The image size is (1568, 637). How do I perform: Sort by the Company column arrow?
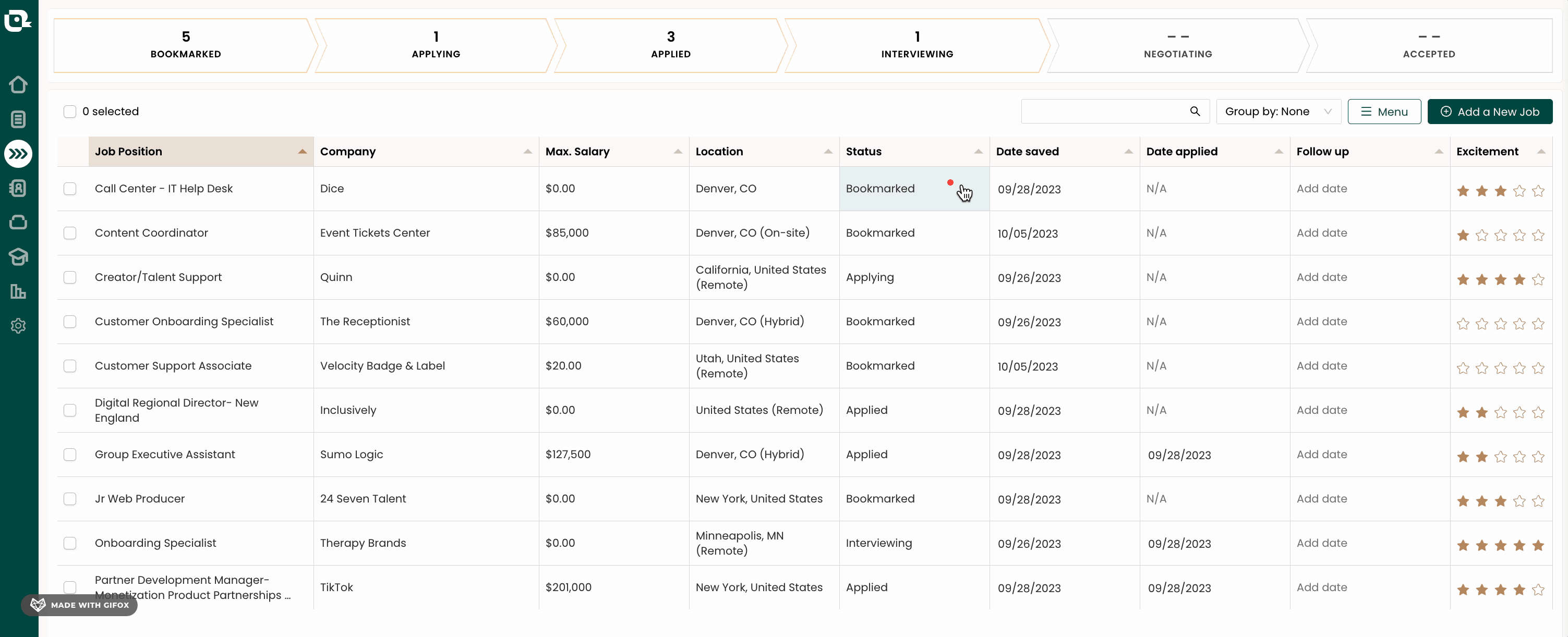coord(527,152)
